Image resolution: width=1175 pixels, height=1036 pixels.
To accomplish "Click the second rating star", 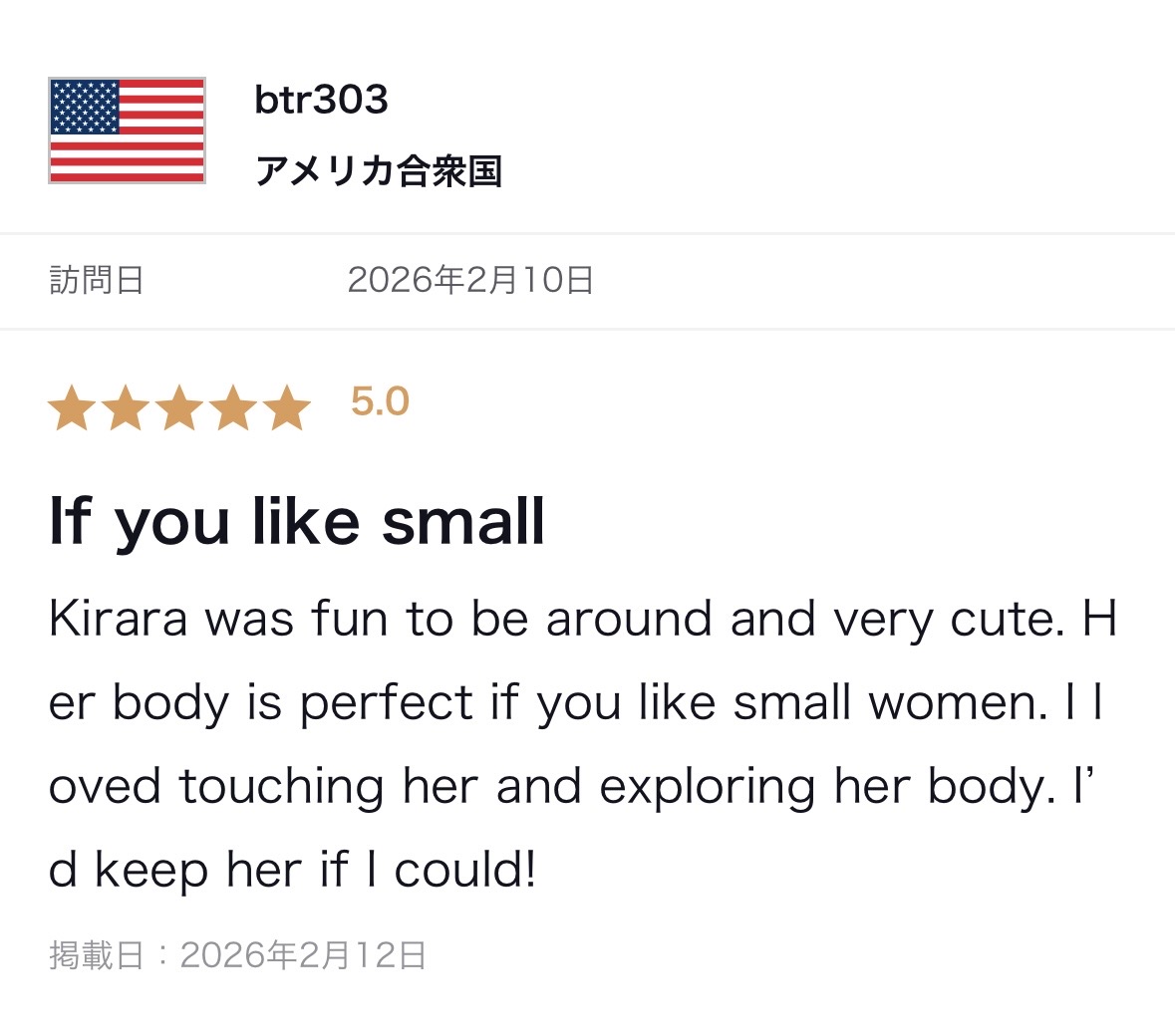I will (x=126, y=407).
